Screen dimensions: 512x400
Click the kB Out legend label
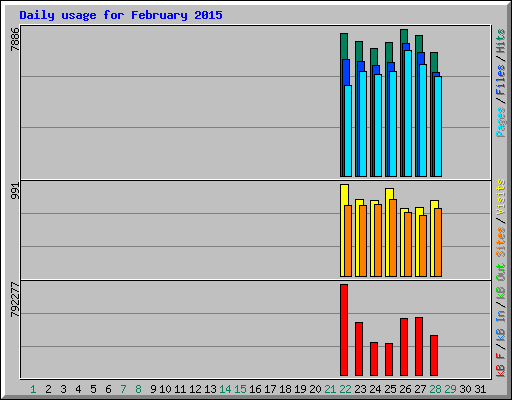pyautogui.click(x=501, y=282)
